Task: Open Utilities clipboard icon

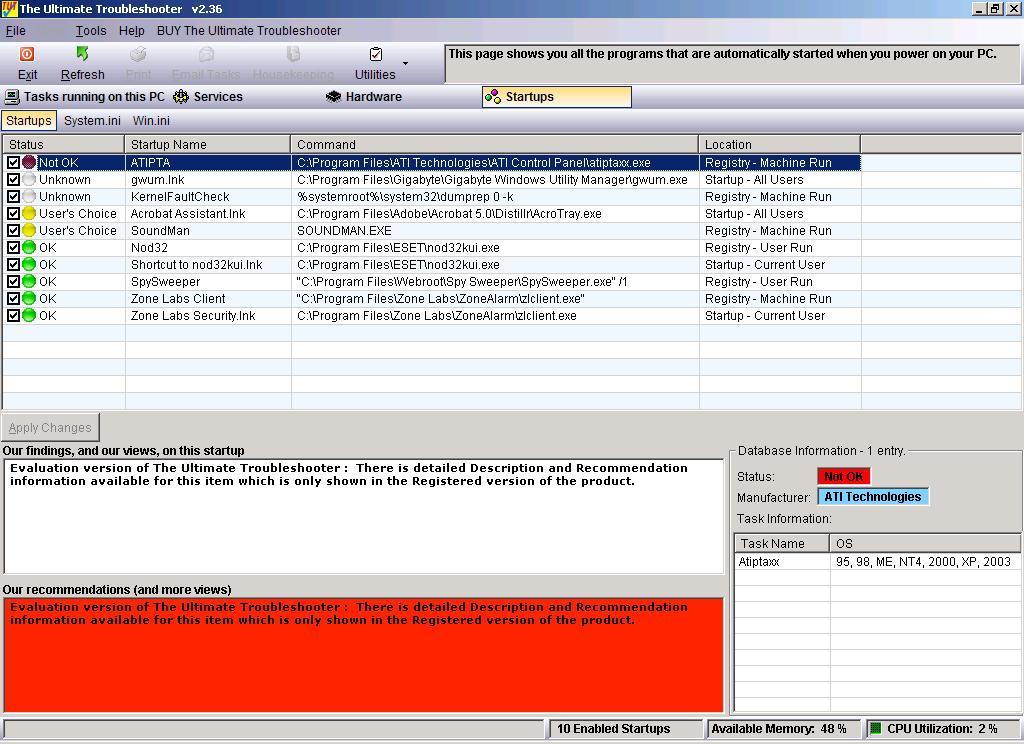Action: 376,54
